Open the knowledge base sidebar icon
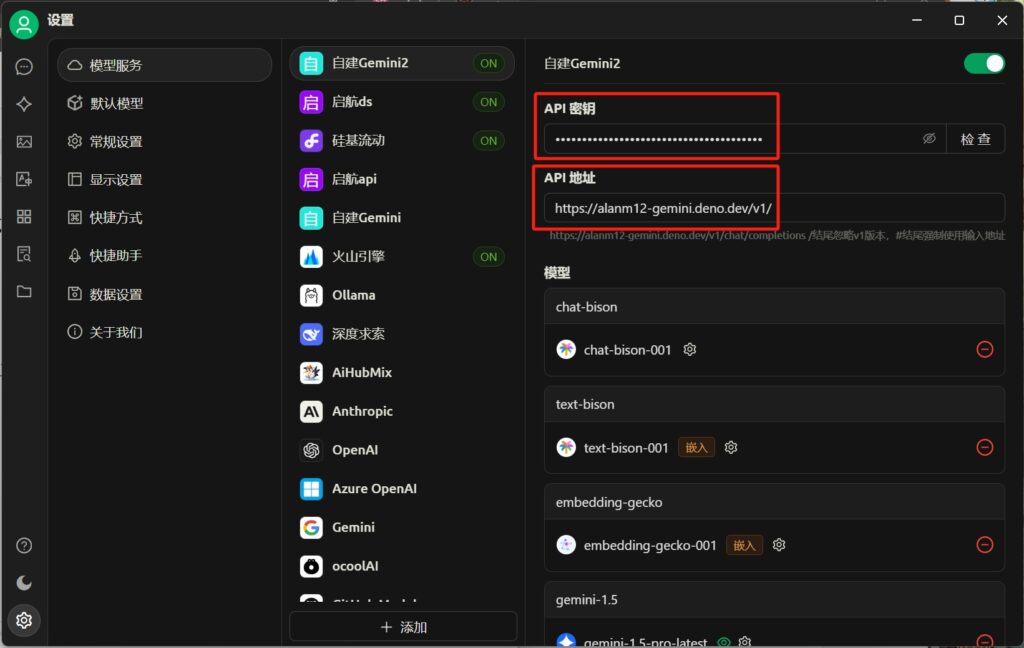 point(24,254)
